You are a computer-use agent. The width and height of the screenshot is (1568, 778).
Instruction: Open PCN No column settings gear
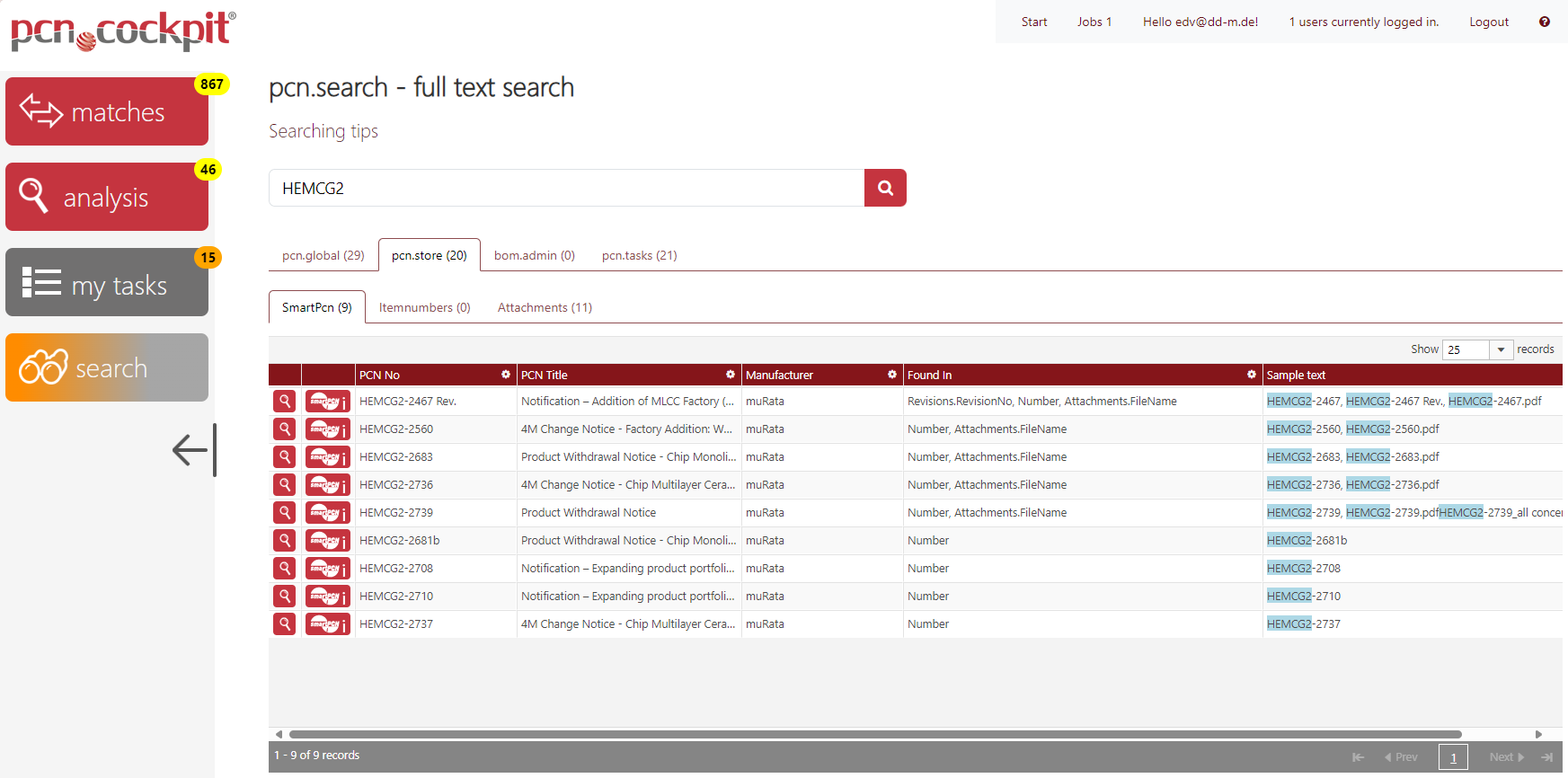point(506,375)
